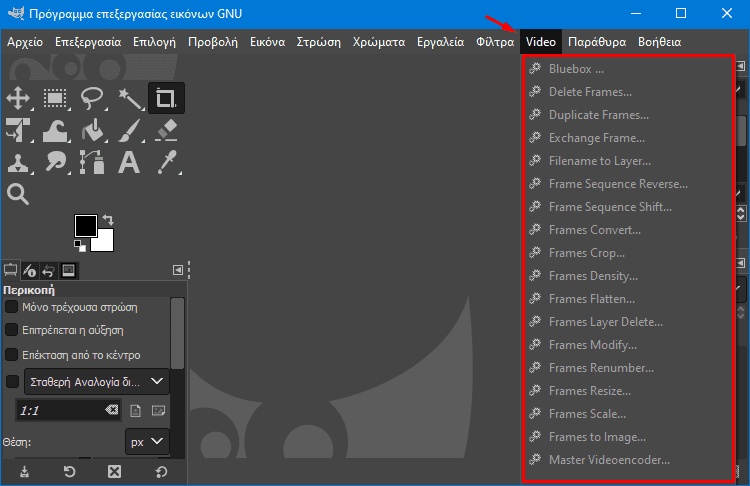Swap foreground and background colors

(x=108, y=220)
